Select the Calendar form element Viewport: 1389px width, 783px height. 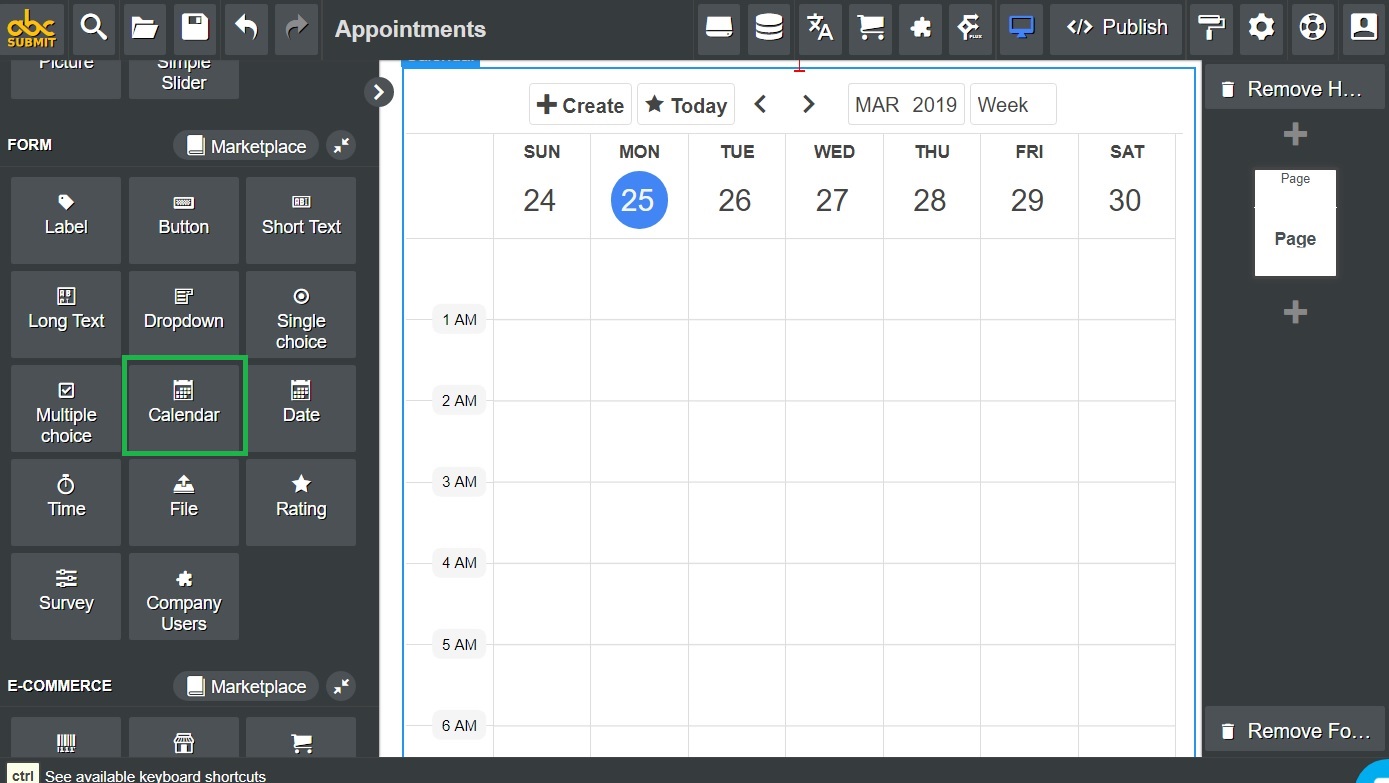coord(184,406)
